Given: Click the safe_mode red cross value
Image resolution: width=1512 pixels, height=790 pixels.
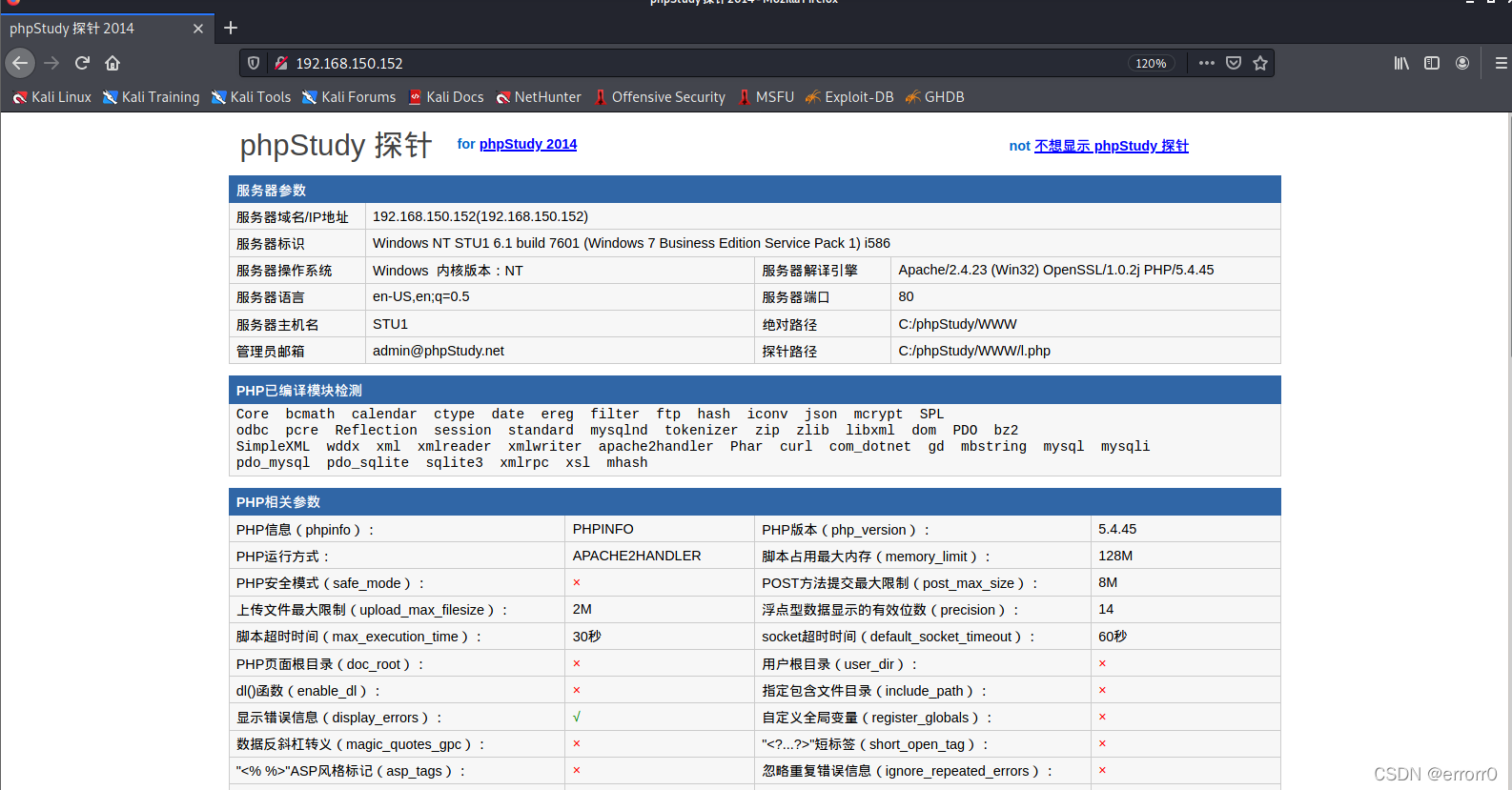Looking at the screenshot, I should [577, 582].
